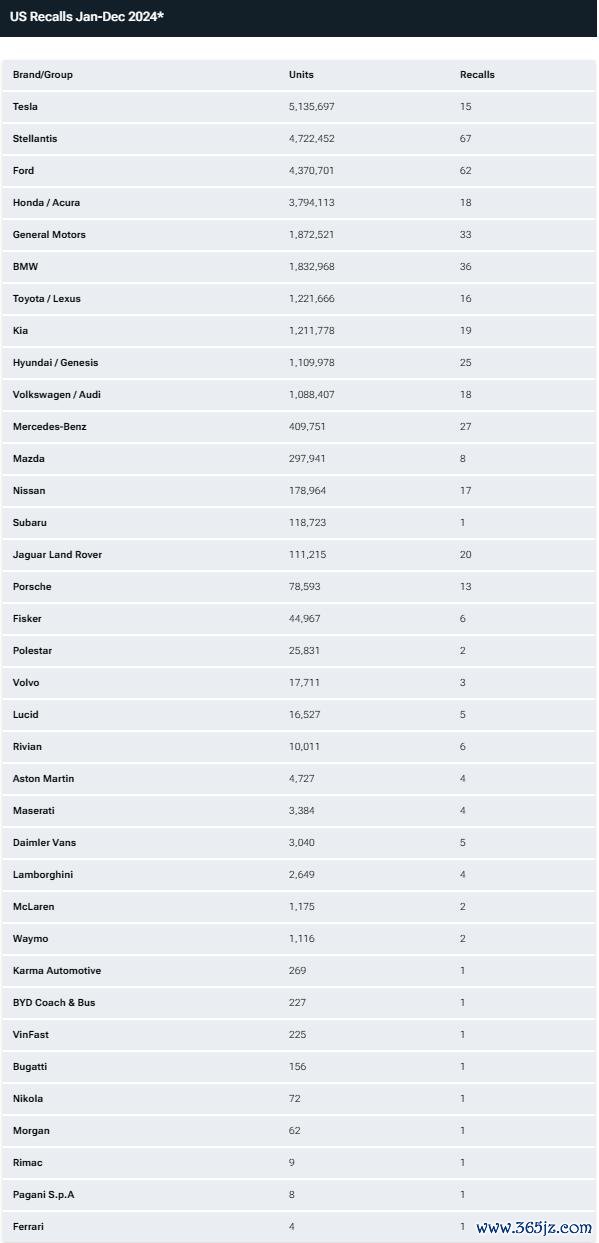This screenshot has width=599, height=1243.
Task: Select the Lamborghini row label
Action: [x=43, y=875]
